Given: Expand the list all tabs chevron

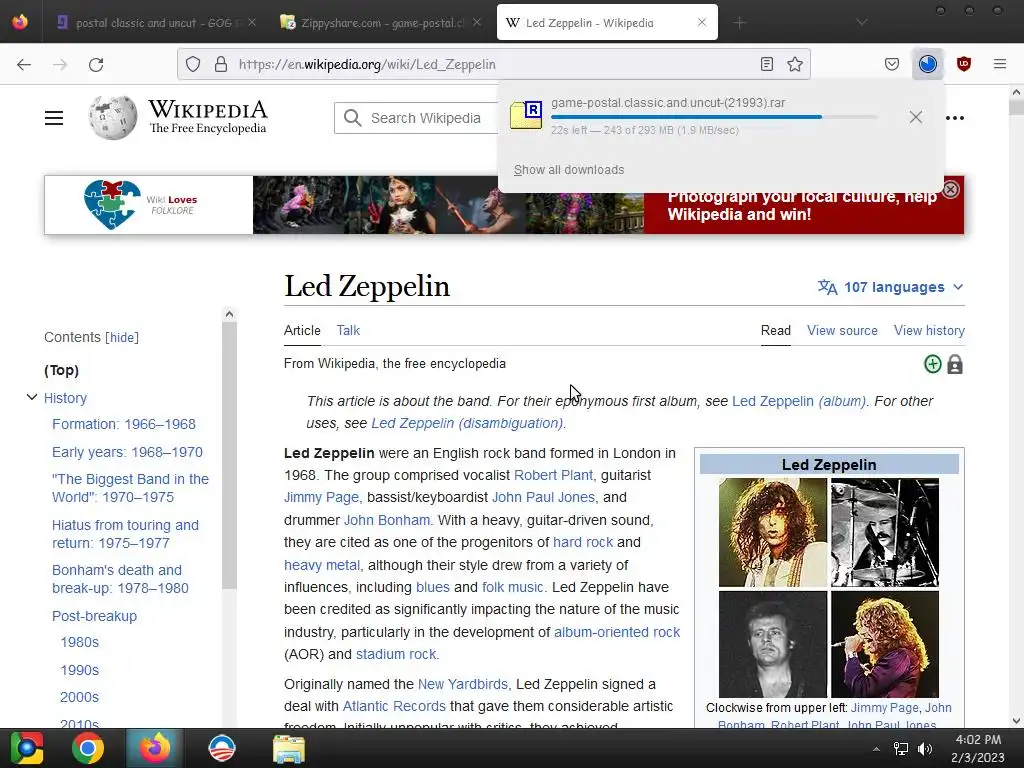Looking at the screenshot, I should pos(862,23).
